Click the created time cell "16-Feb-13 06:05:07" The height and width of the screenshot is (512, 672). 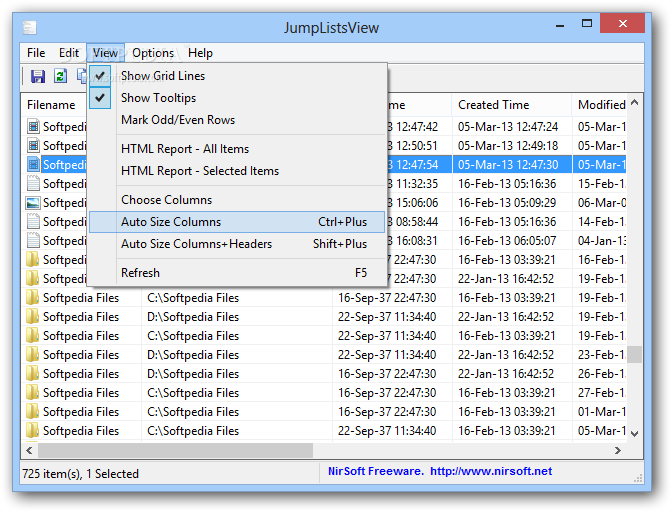507,241
